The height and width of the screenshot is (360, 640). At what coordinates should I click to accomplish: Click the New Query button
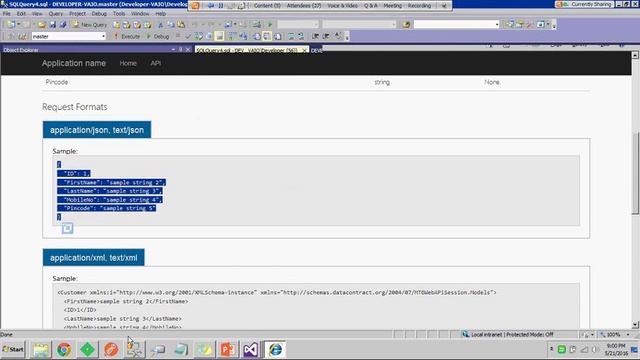tap(90, 24)
